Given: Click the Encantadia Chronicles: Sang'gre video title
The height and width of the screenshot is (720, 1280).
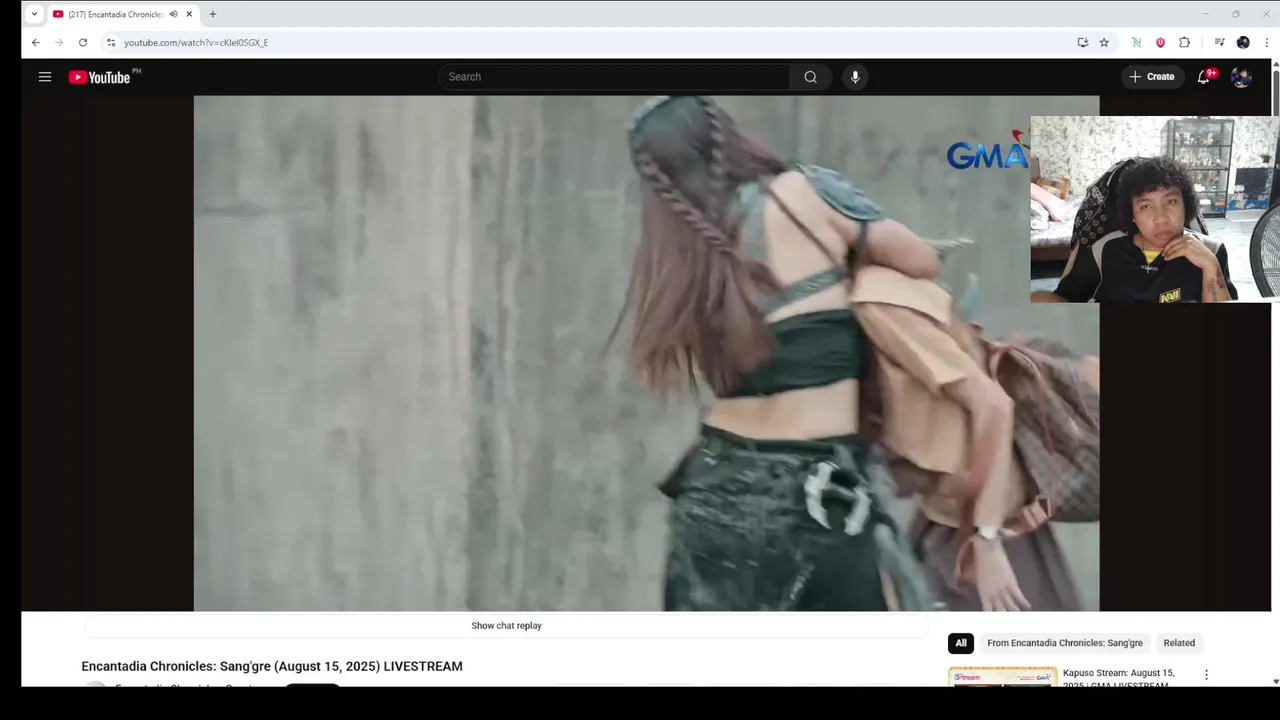Looking at the screenshot, I should click(x=272, y=667).
